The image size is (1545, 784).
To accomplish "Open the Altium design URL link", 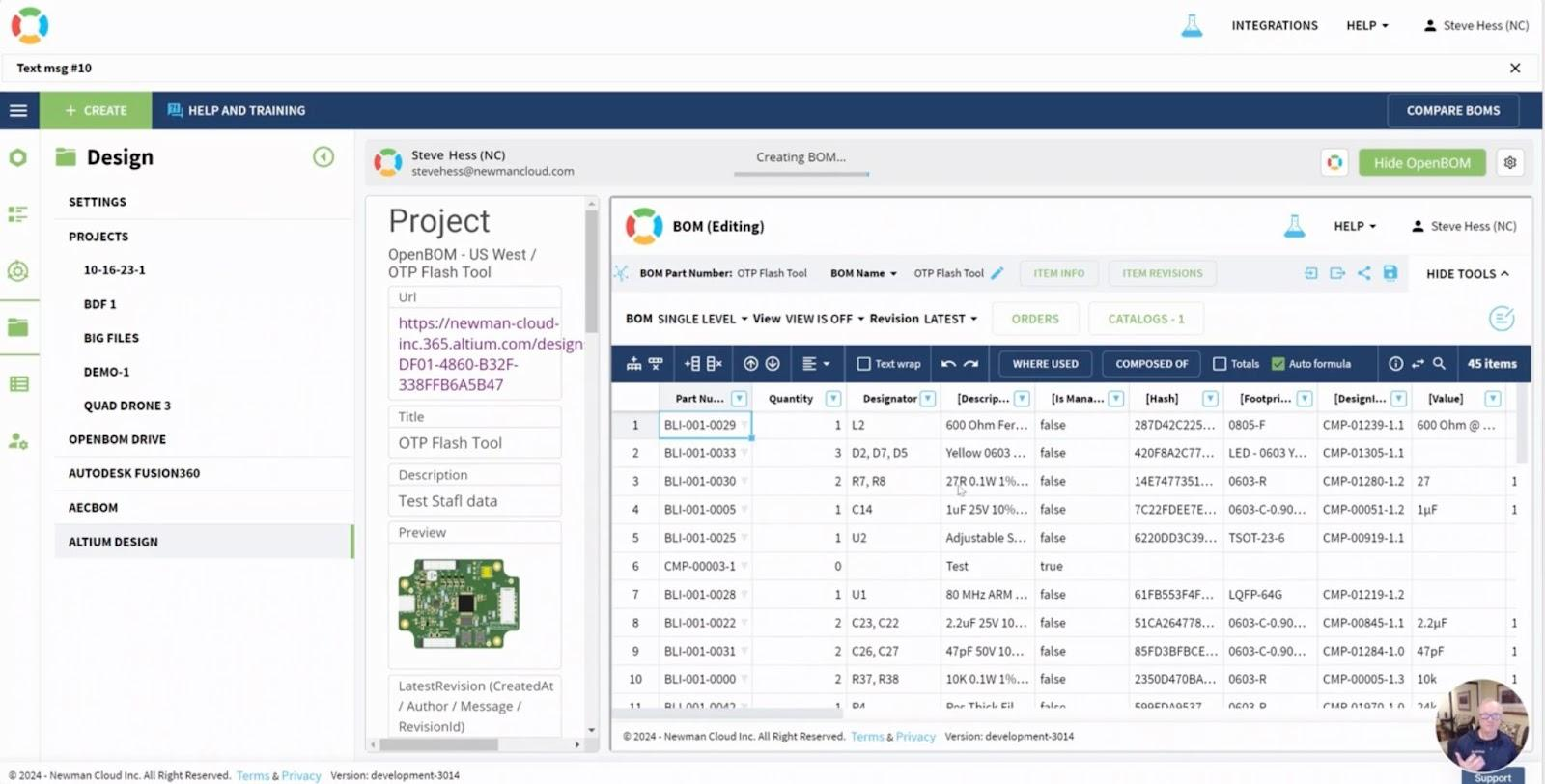I will [x=490, y=353].
